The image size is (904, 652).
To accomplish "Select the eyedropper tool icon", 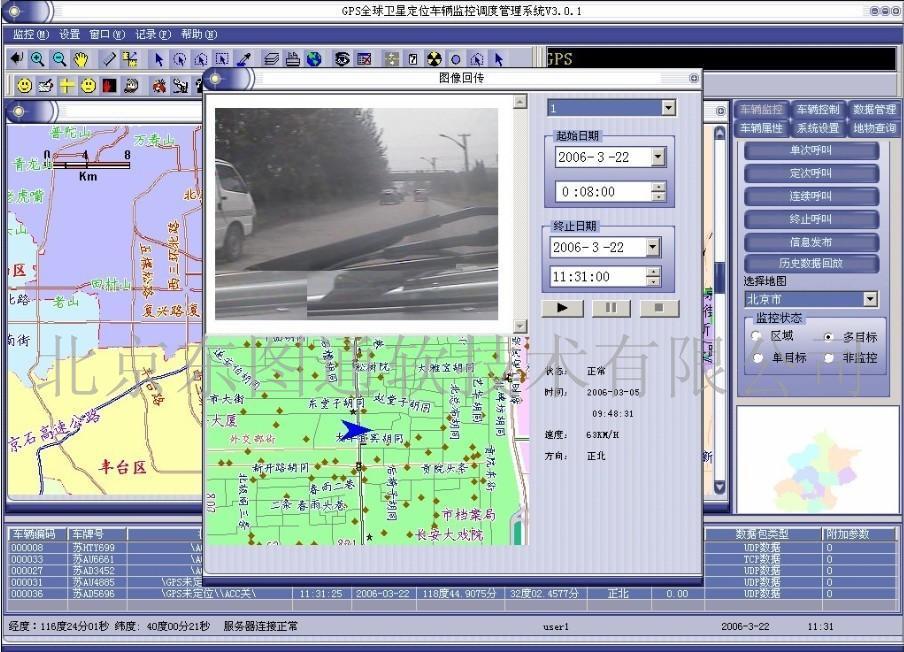I will click(x=244, y=59).
